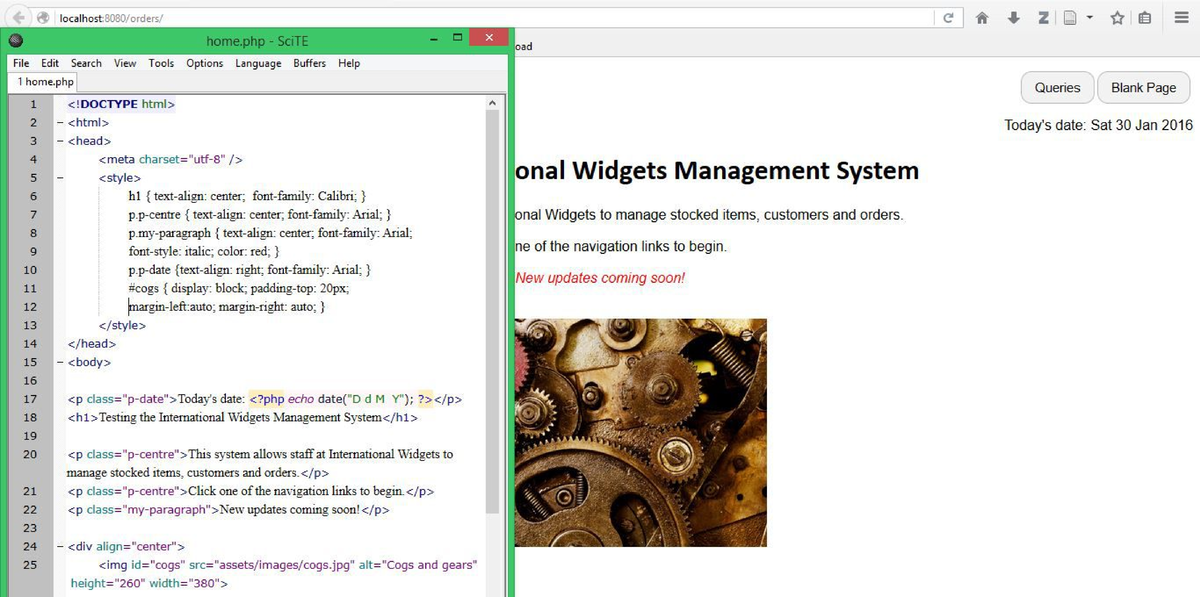Click the Blank Page button
The image size is (1200, 597).
pos(1143,87)
